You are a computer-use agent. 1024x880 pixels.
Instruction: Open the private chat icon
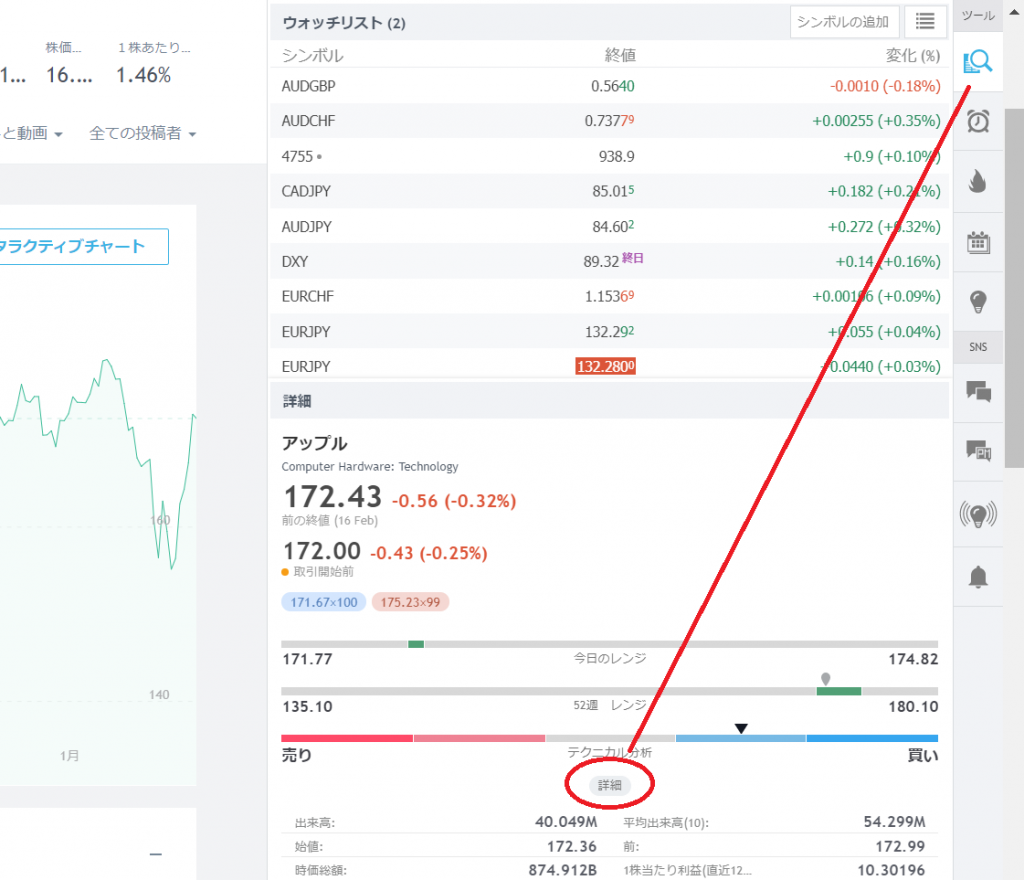click(x=978, y=450)
